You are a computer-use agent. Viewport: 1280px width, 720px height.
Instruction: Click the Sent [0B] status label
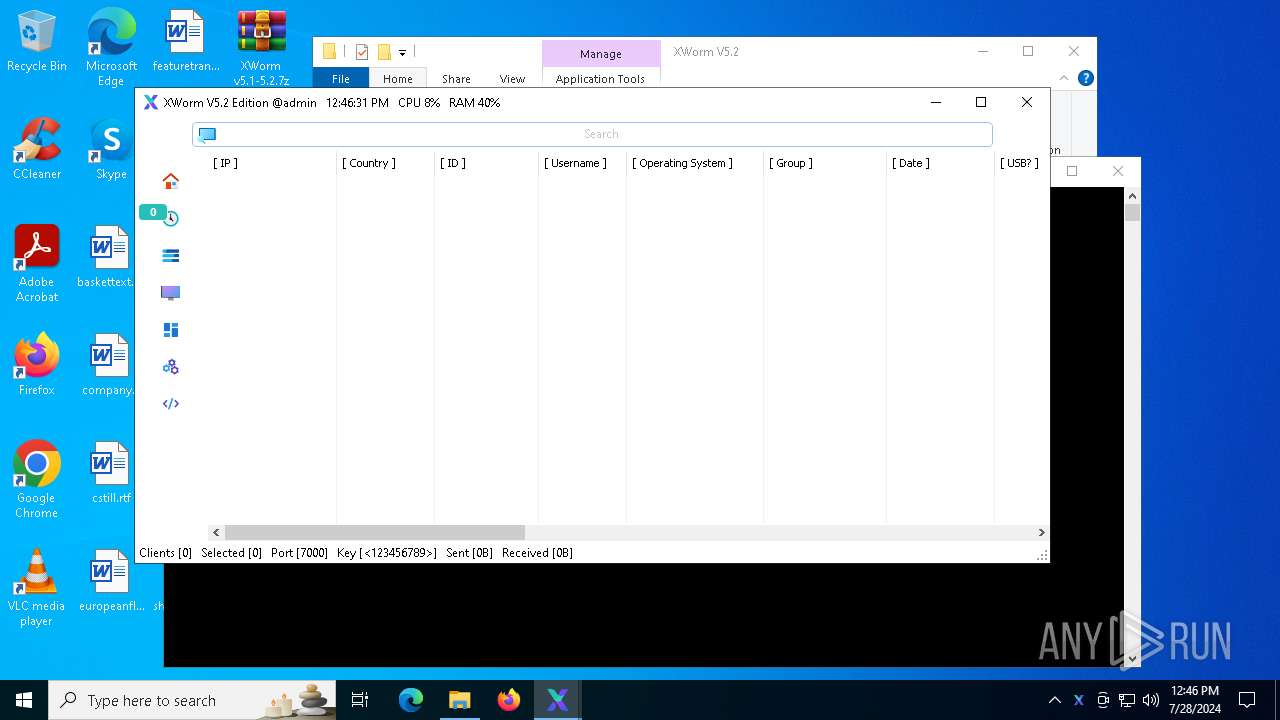point(470,553)
